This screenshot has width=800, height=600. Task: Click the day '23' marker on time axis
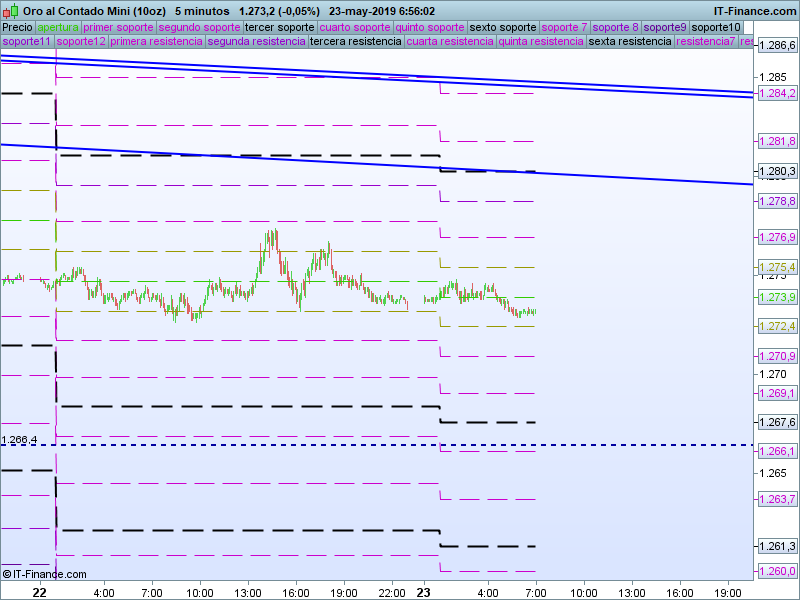tap(423, 592)
